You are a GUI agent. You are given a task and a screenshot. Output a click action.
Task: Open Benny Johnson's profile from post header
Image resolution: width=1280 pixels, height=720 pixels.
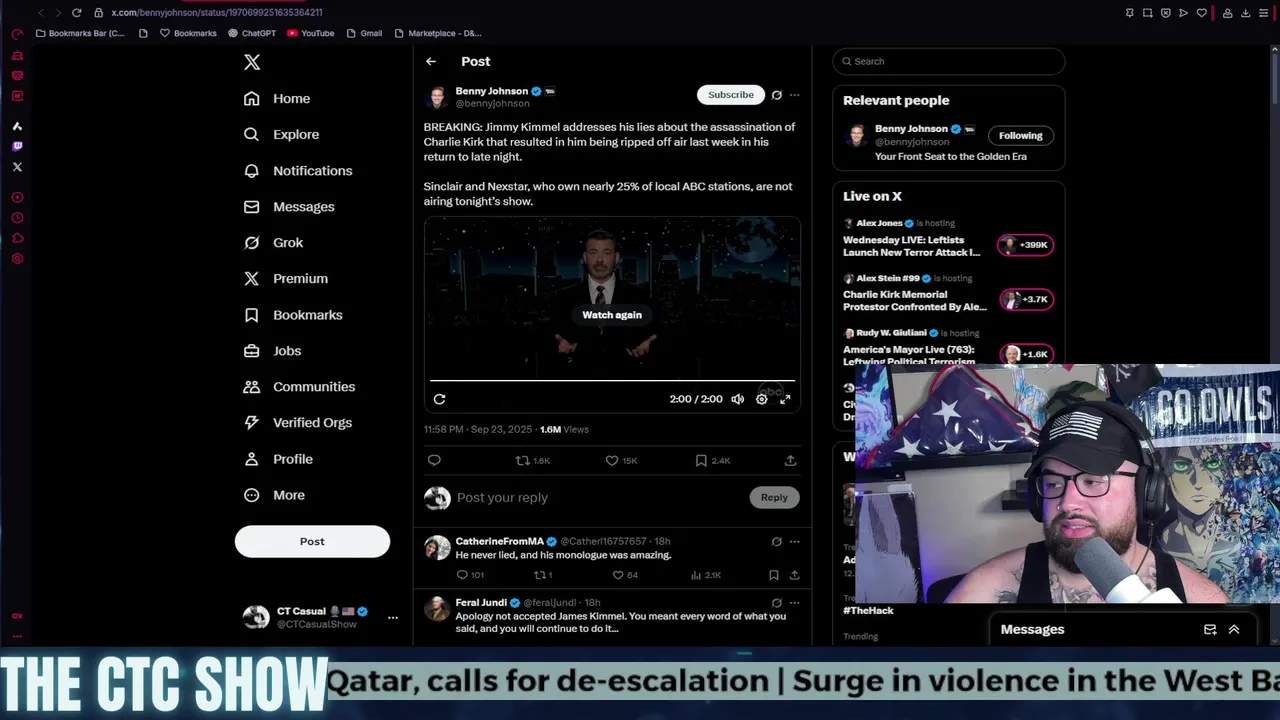(491, 91)
